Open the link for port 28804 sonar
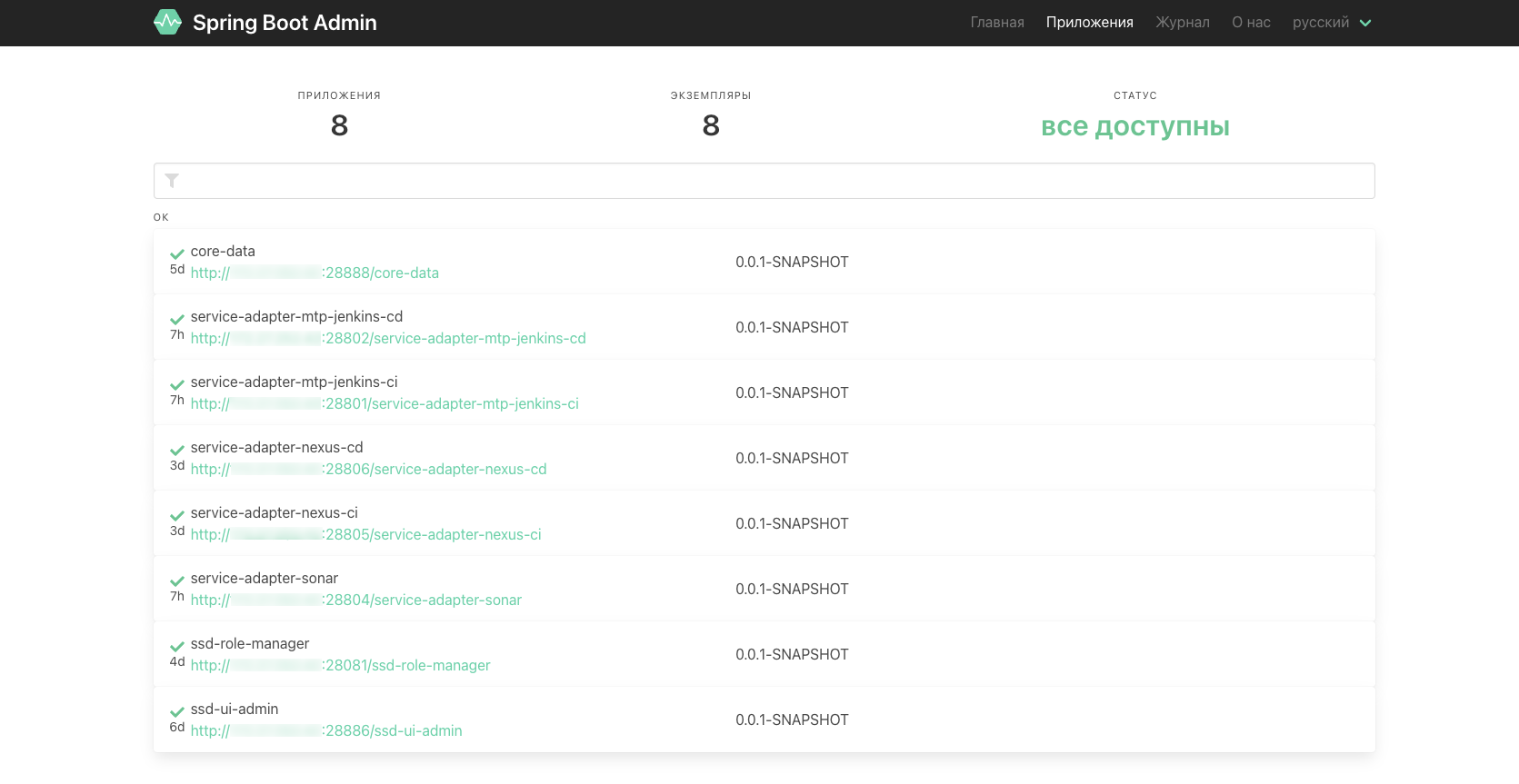The image size is (1519, 784). pos(356,600)
